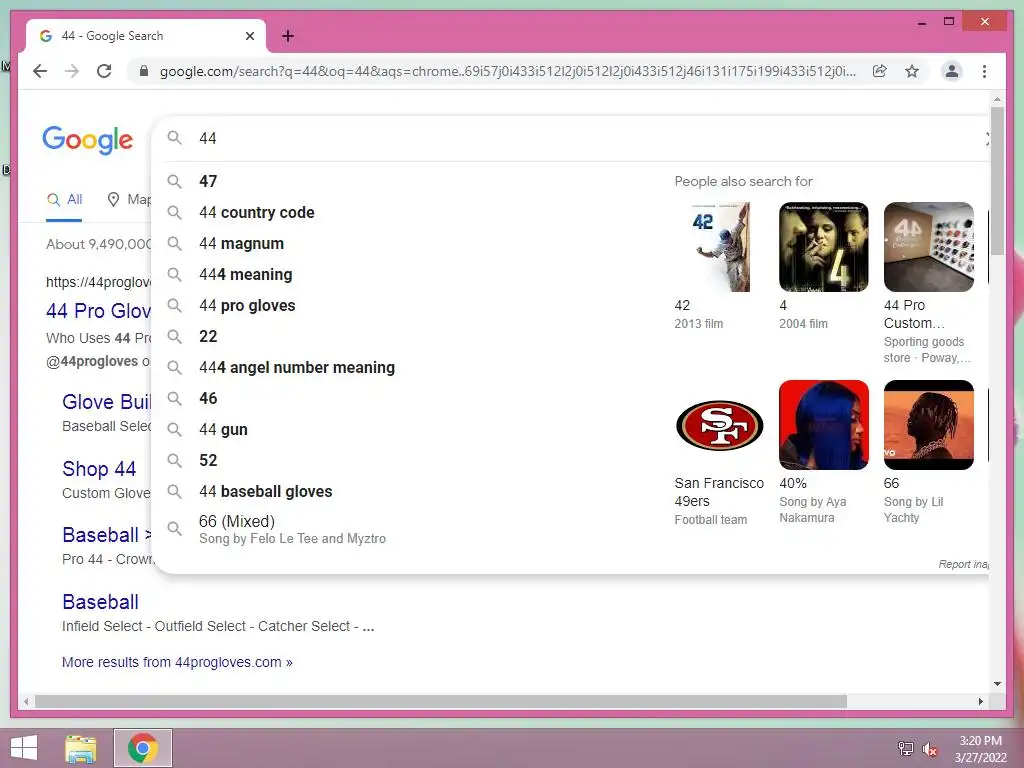Choose suggestion '47'
Viewport: 1024px width, 768px height.
coord(411,181)
